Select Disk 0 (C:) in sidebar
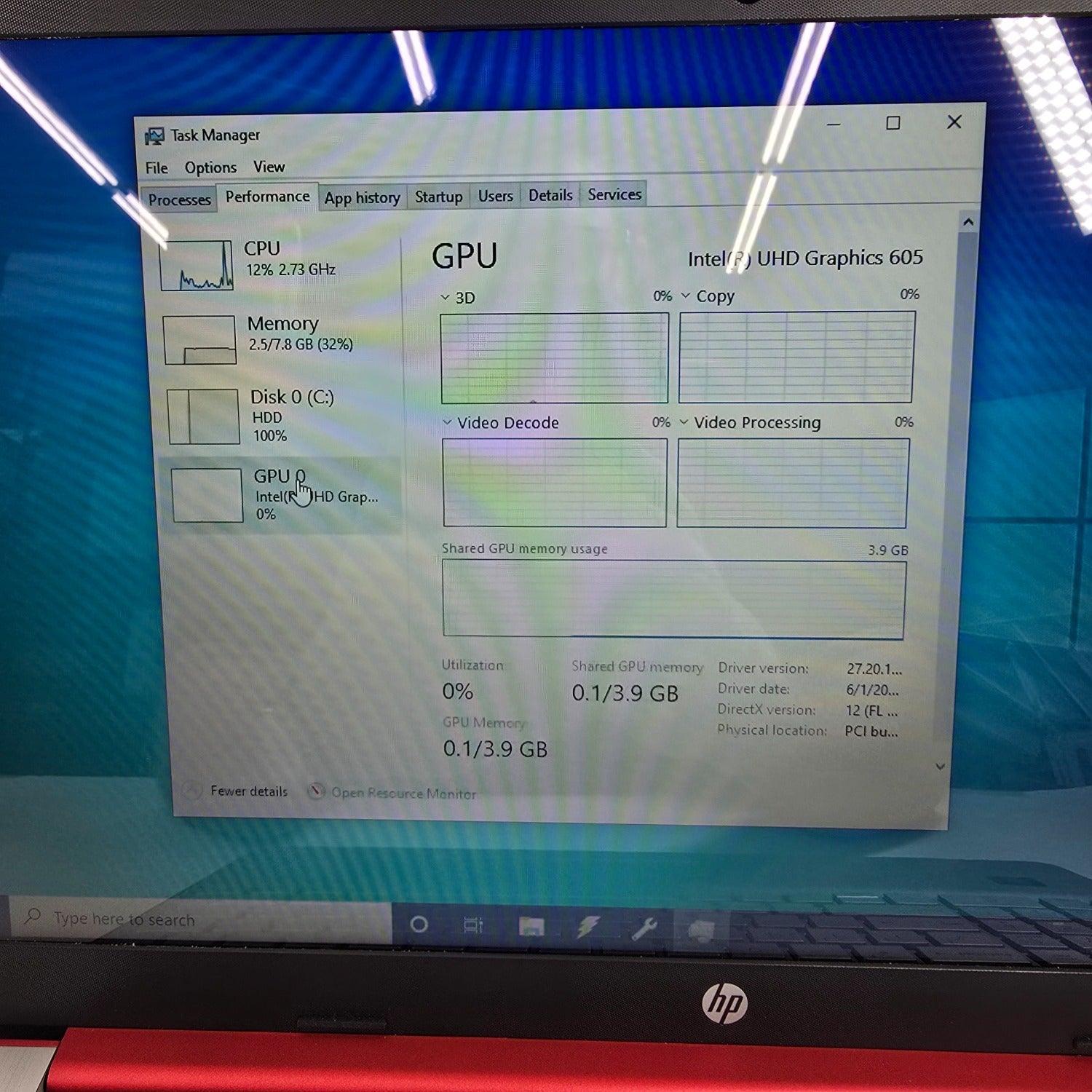Viewport: 1092px width, 1092px height. click(291, 414)
